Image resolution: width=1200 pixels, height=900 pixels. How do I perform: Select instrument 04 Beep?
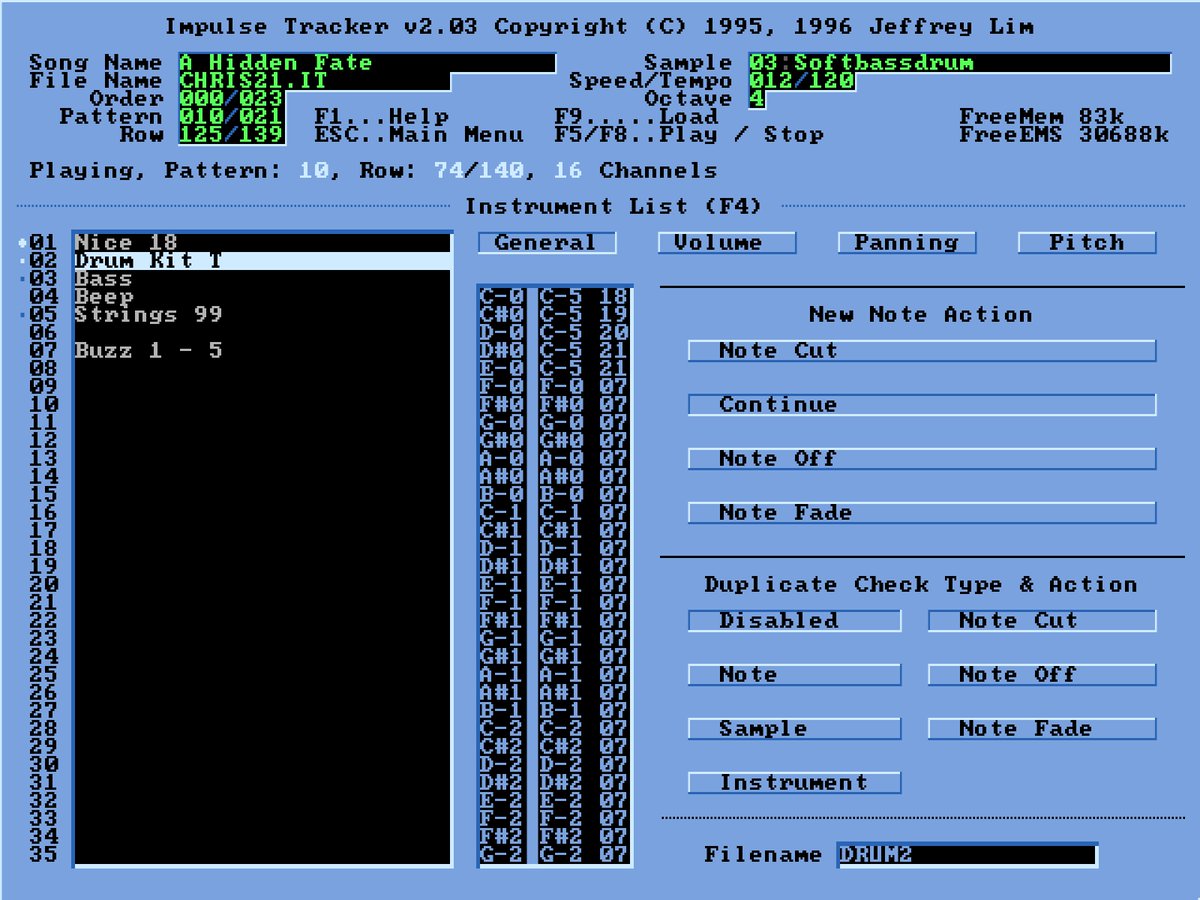click(x=262, y=297)
